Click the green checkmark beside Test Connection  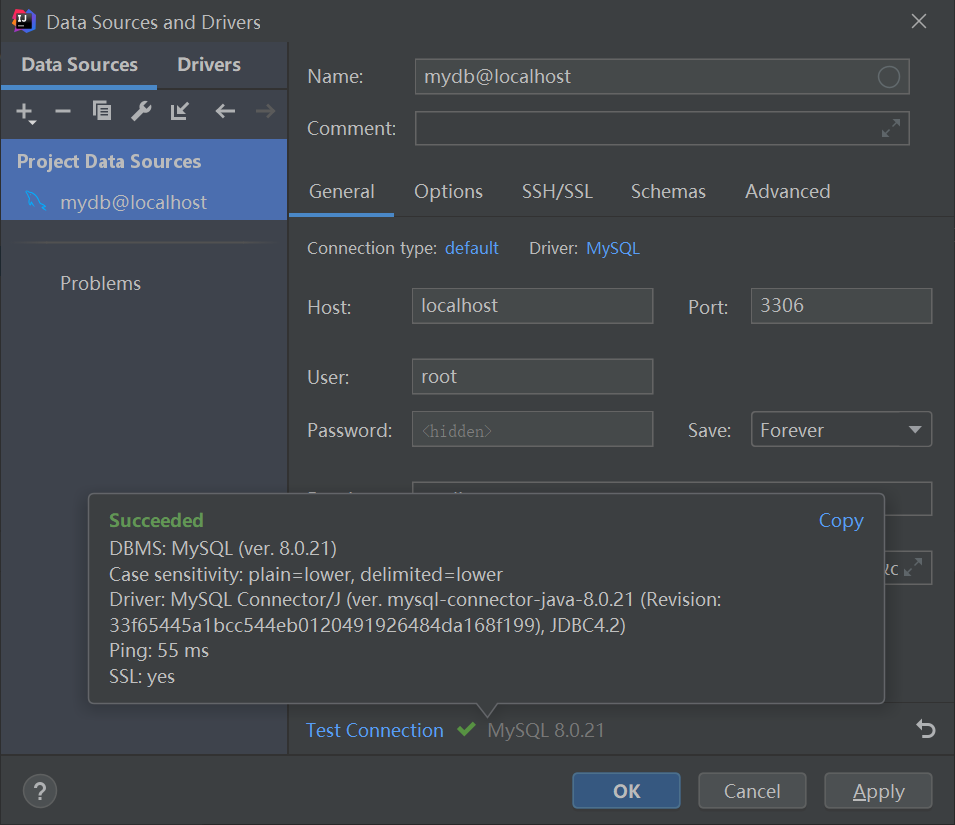466,730
